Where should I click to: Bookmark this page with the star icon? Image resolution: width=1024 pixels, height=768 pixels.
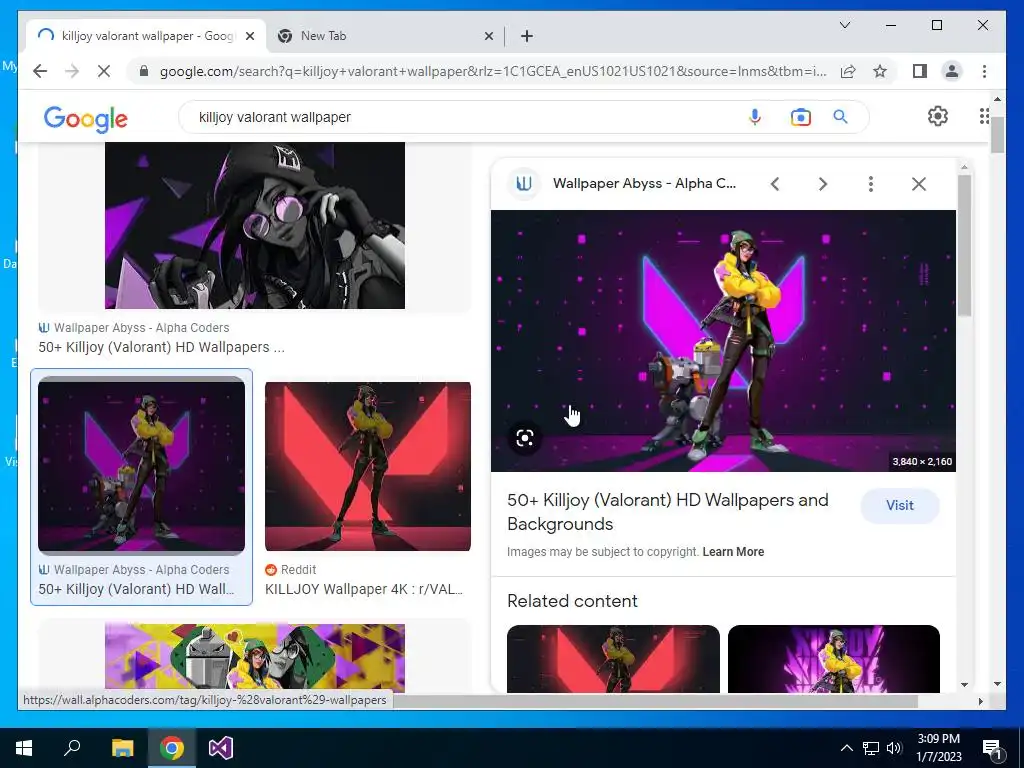(880, 71)
